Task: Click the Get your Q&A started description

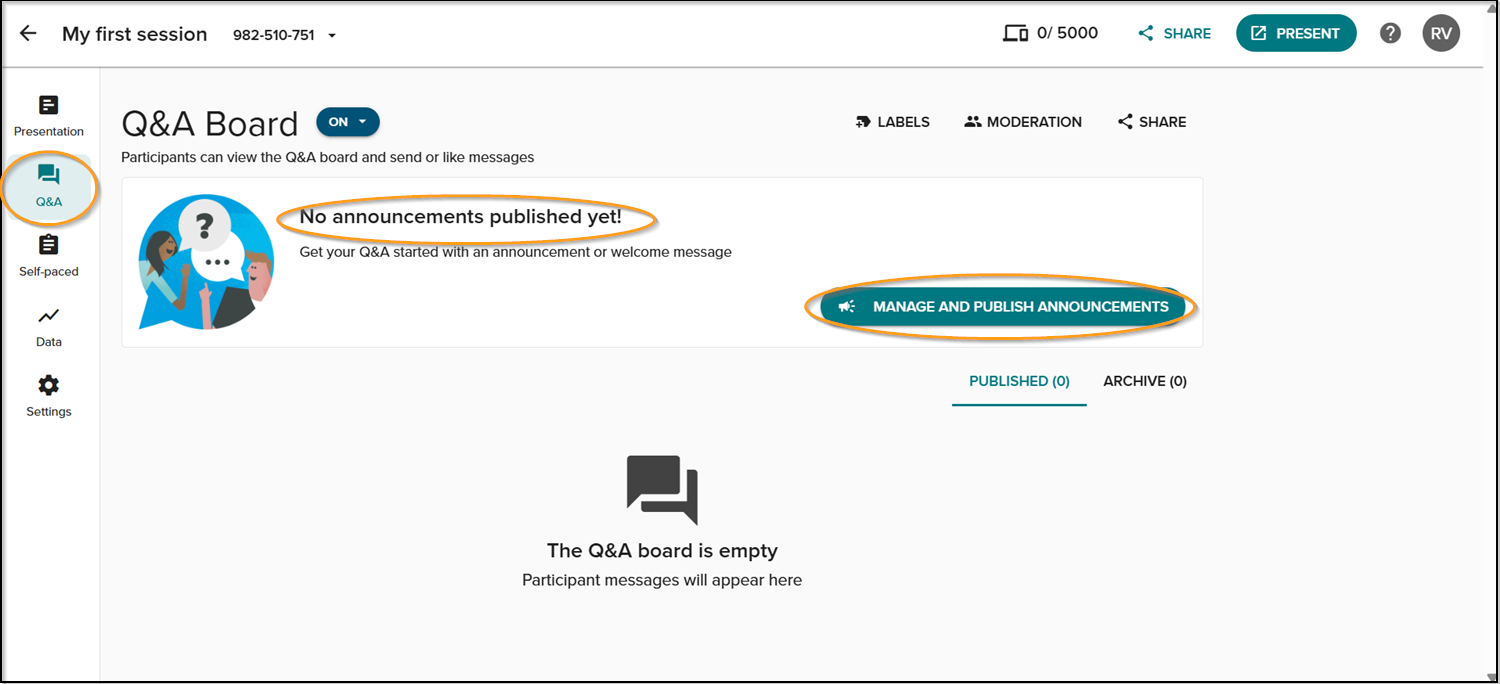Action: [x=516, y=252]
